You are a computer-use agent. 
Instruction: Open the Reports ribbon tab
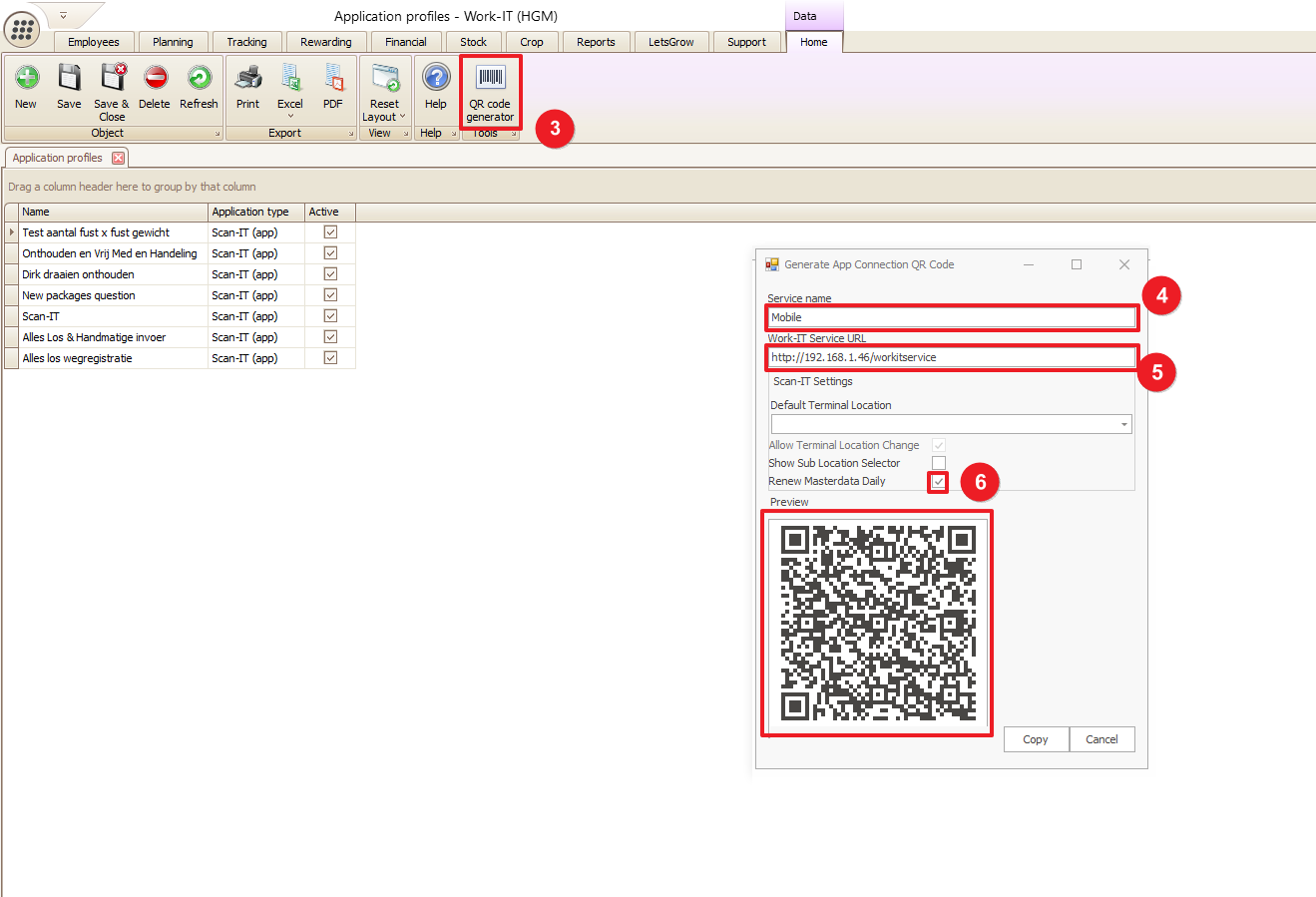[x=596, y=42]
